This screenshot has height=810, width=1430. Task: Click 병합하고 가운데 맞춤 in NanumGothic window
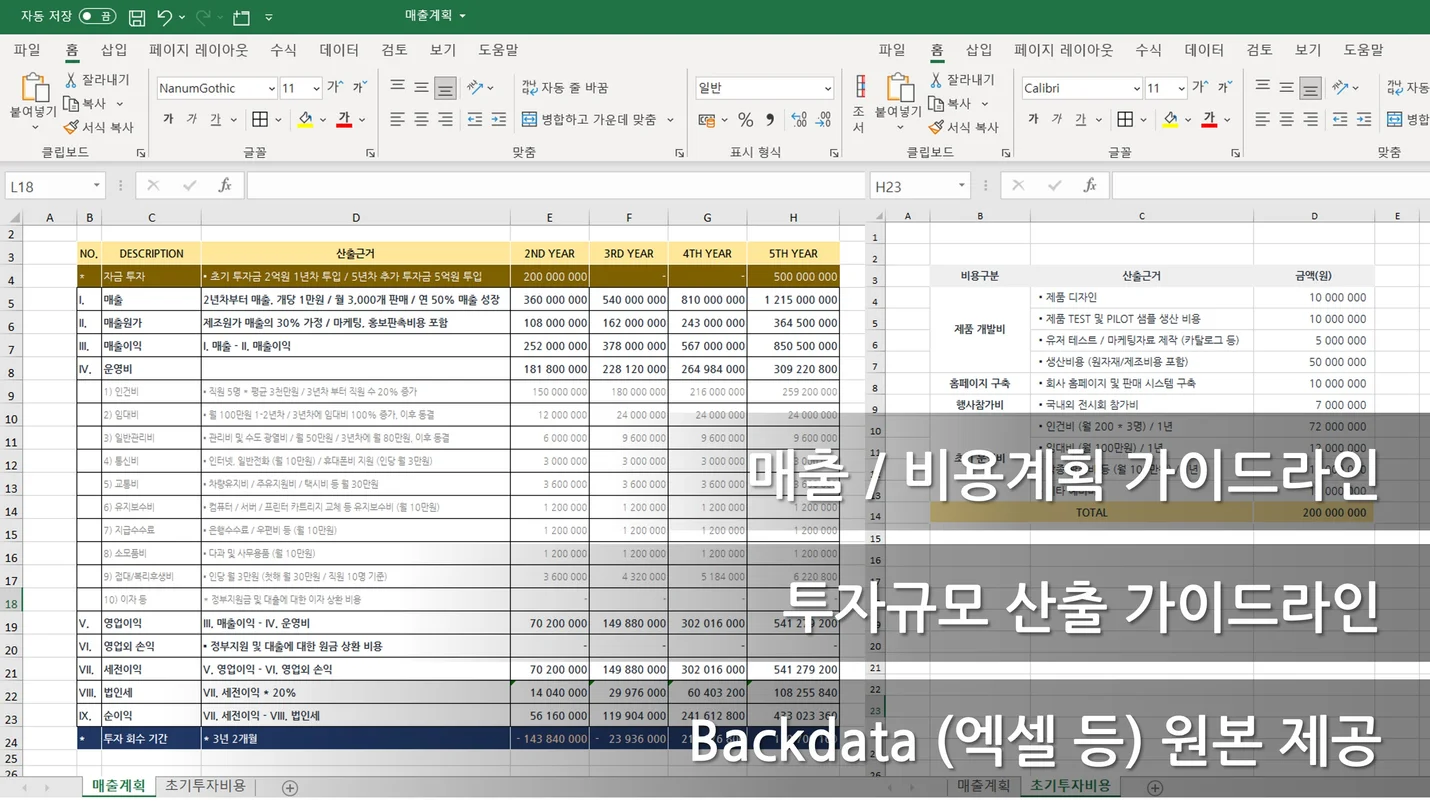pos(589,120)
